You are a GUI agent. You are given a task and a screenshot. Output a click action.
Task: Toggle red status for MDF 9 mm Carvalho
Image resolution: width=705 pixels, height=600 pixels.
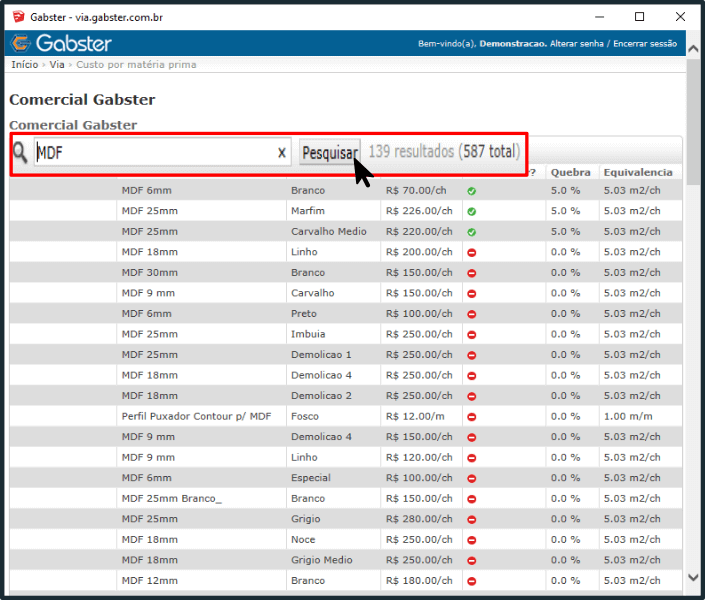point(471,294)
